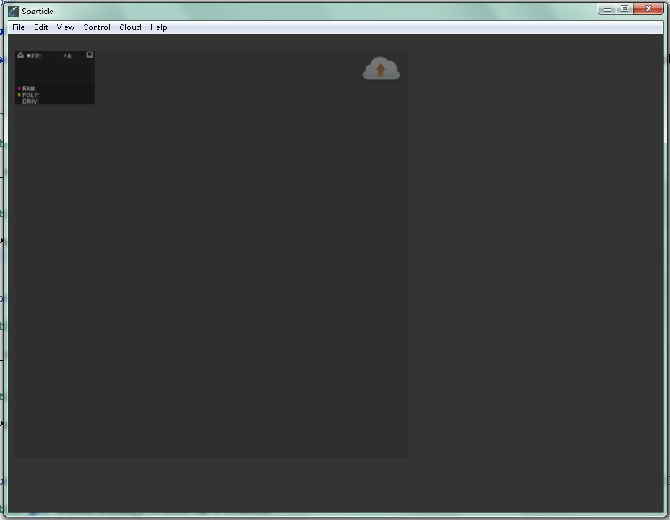Click the FR indicator in the stats panel
The height and width of the screenshot is (520, 670).
(x=34, y=56)
